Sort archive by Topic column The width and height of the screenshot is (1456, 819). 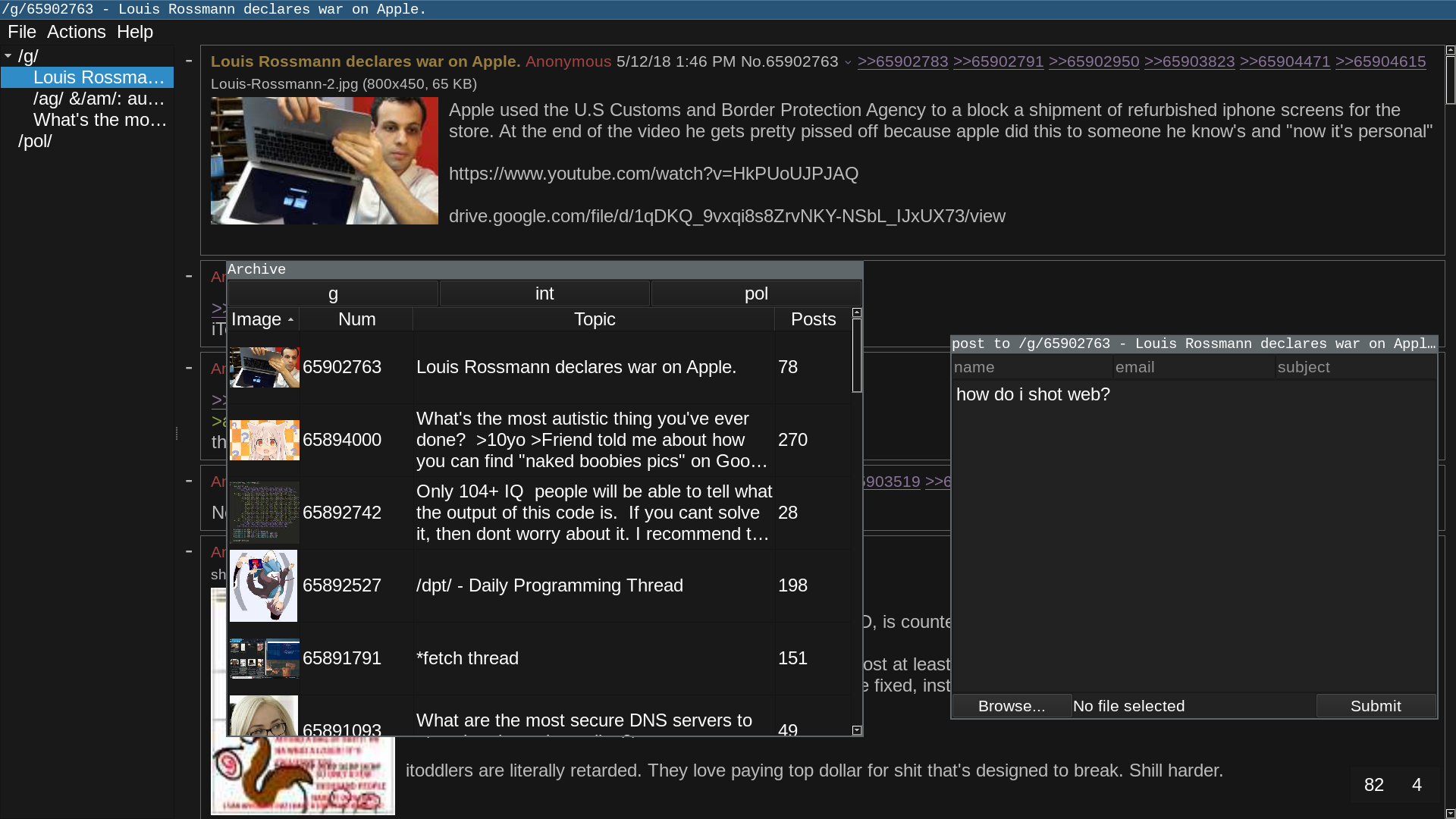(x=595, y=319)
